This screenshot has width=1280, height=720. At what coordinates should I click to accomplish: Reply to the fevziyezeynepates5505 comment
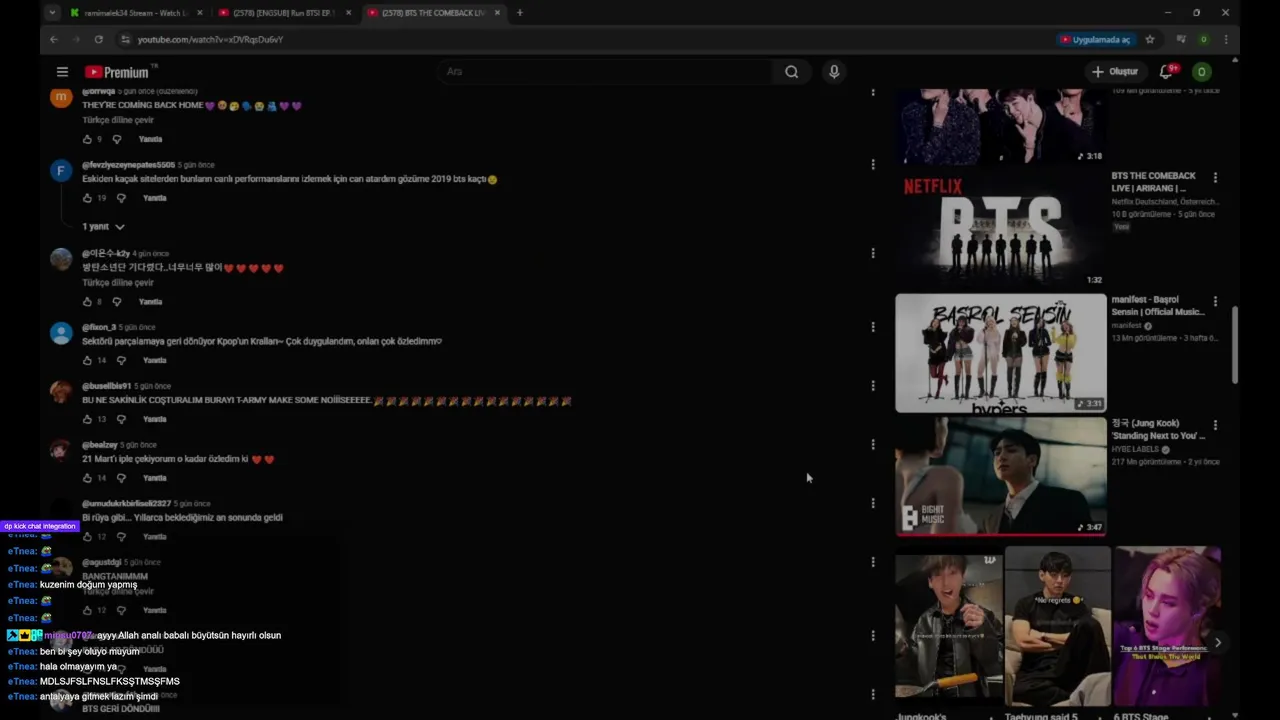[154, 198]
